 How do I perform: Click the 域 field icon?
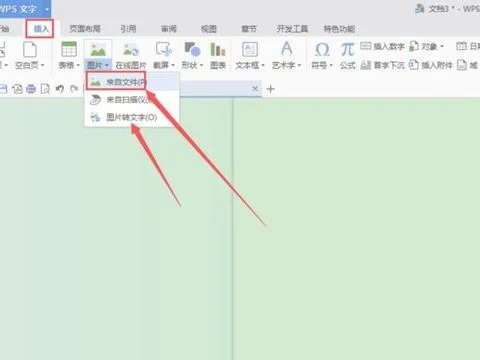[462, 65]
